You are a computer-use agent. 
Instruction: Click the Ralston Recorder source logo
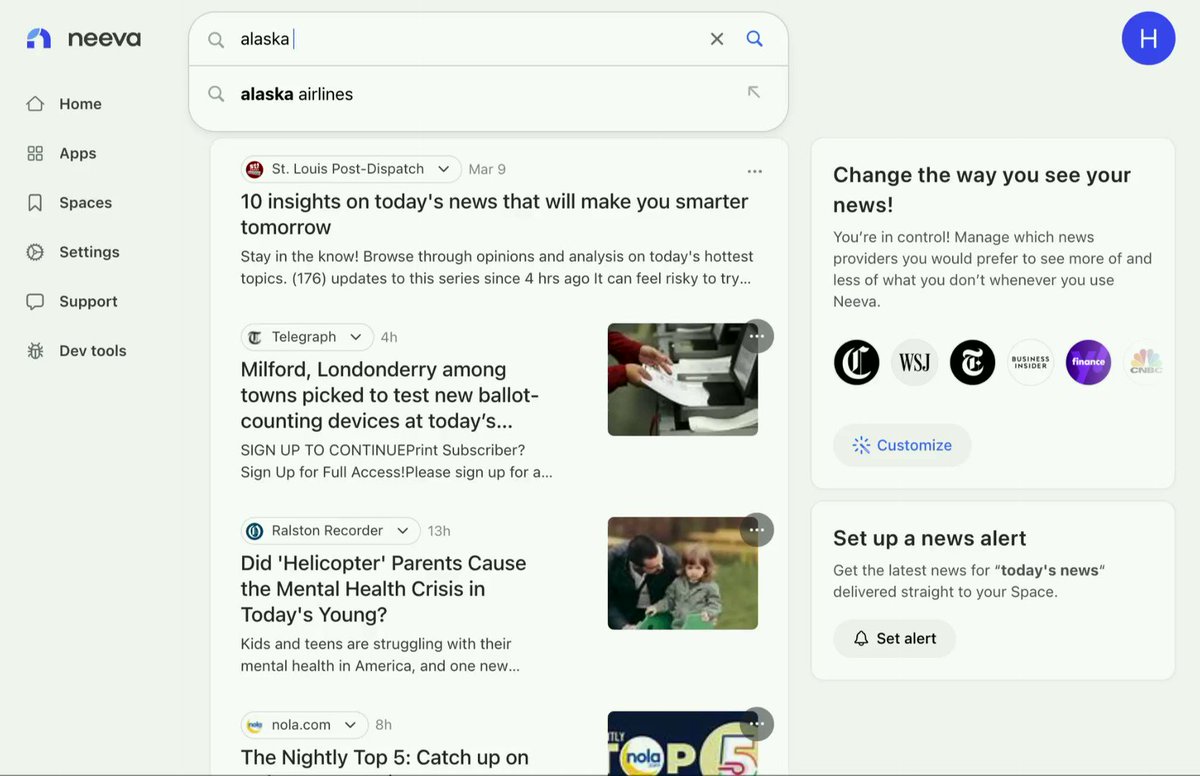tap(255, 530)
